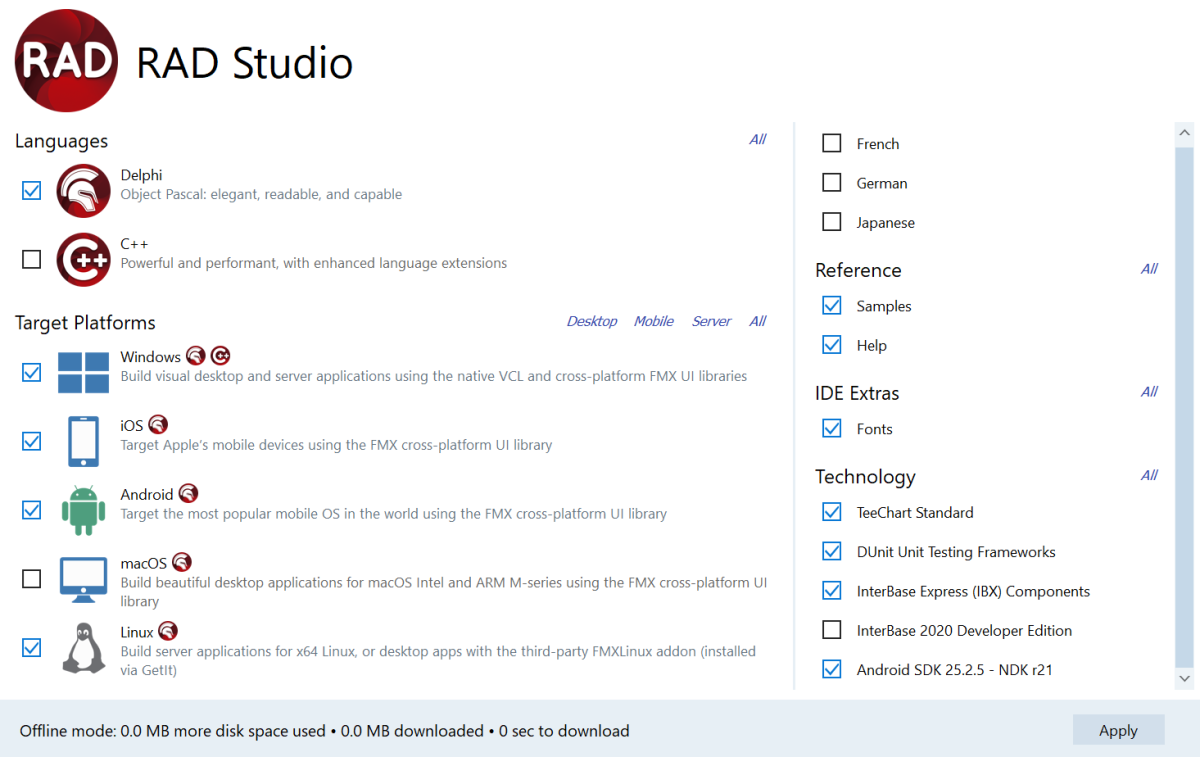This screenshot has height=757, width=1200.
Task: Select All link in Reference section
Action: [x=1150, y=268]
